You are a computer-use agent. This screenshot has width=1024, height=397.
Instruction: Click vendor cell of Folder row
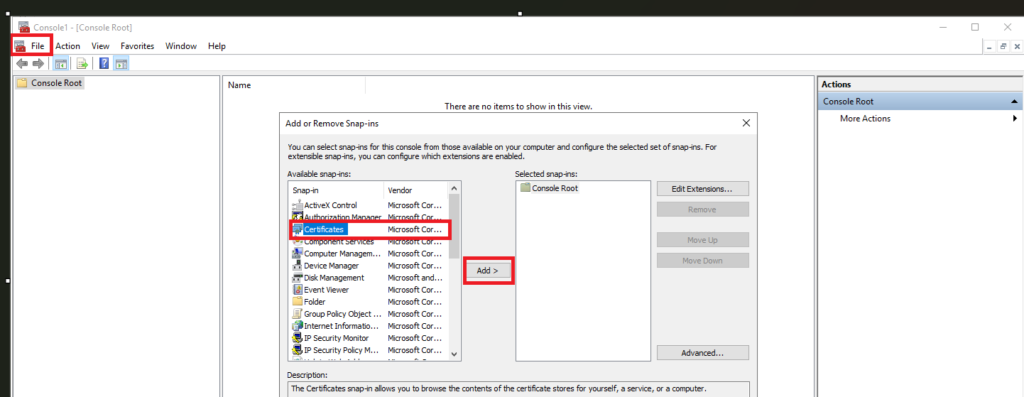[415, 302]
